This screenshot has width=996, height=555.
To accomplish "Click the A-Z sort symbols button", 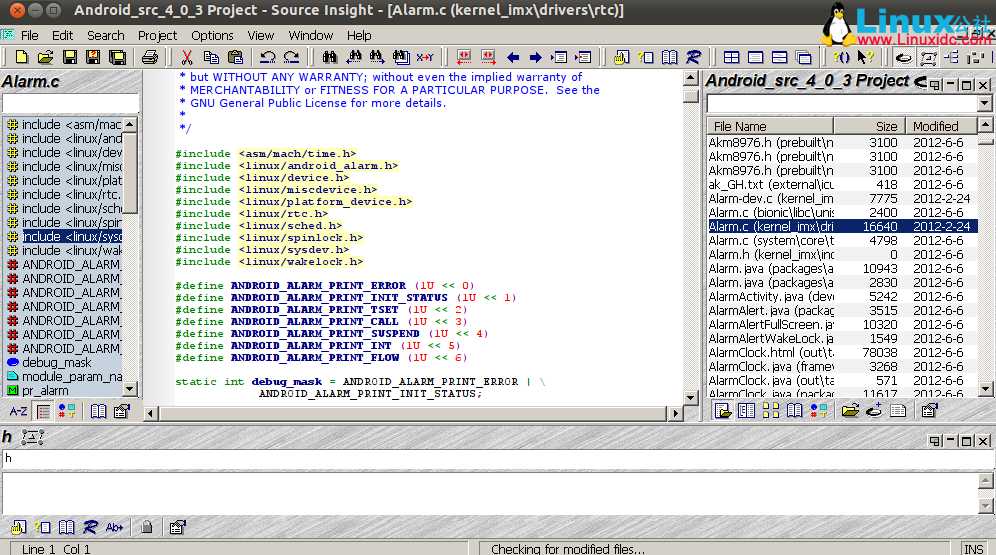I will (x=18, y=411).
